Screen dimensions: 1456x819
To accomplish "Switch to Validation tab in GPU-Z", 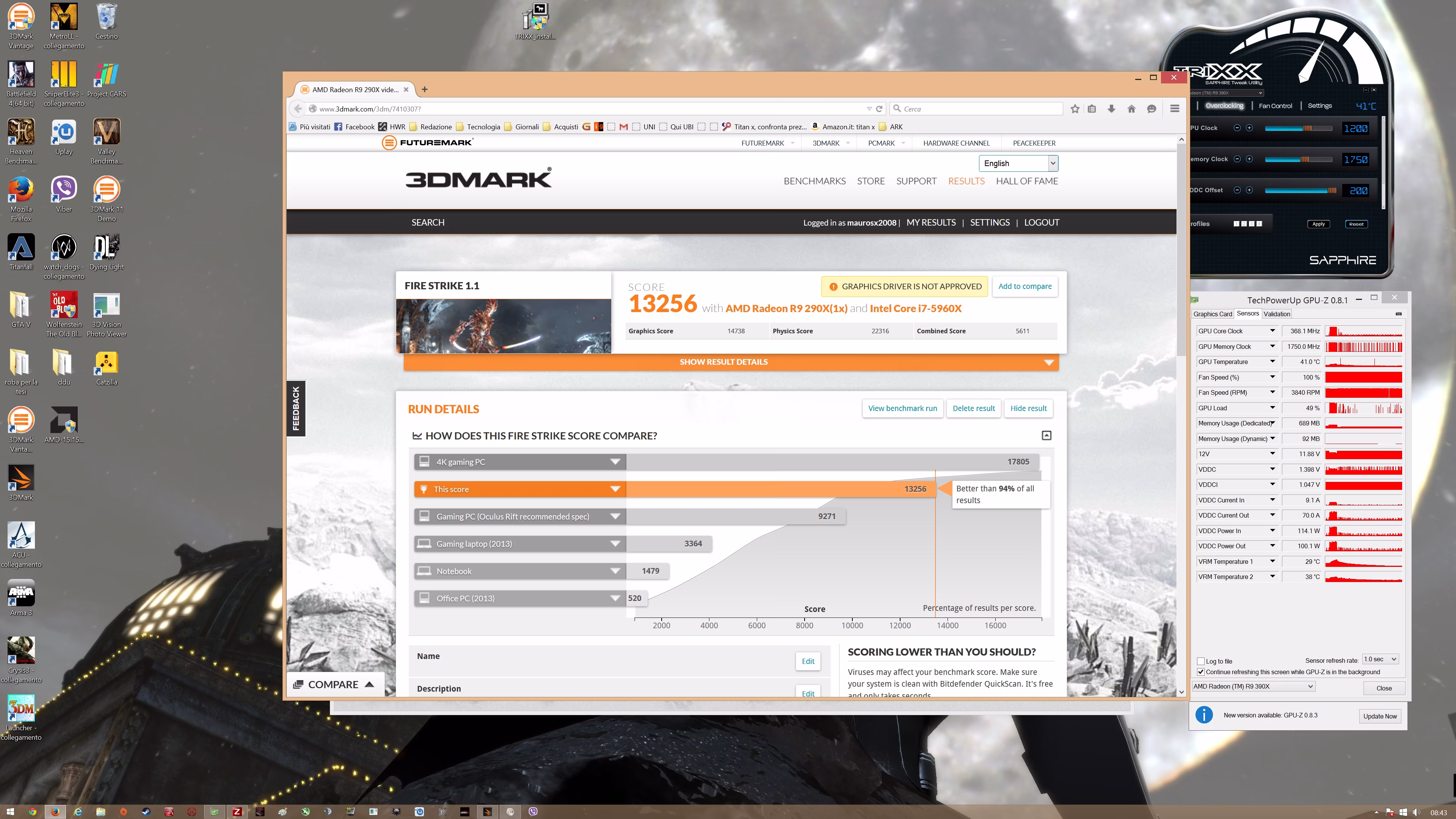I will click(1276, 314).
